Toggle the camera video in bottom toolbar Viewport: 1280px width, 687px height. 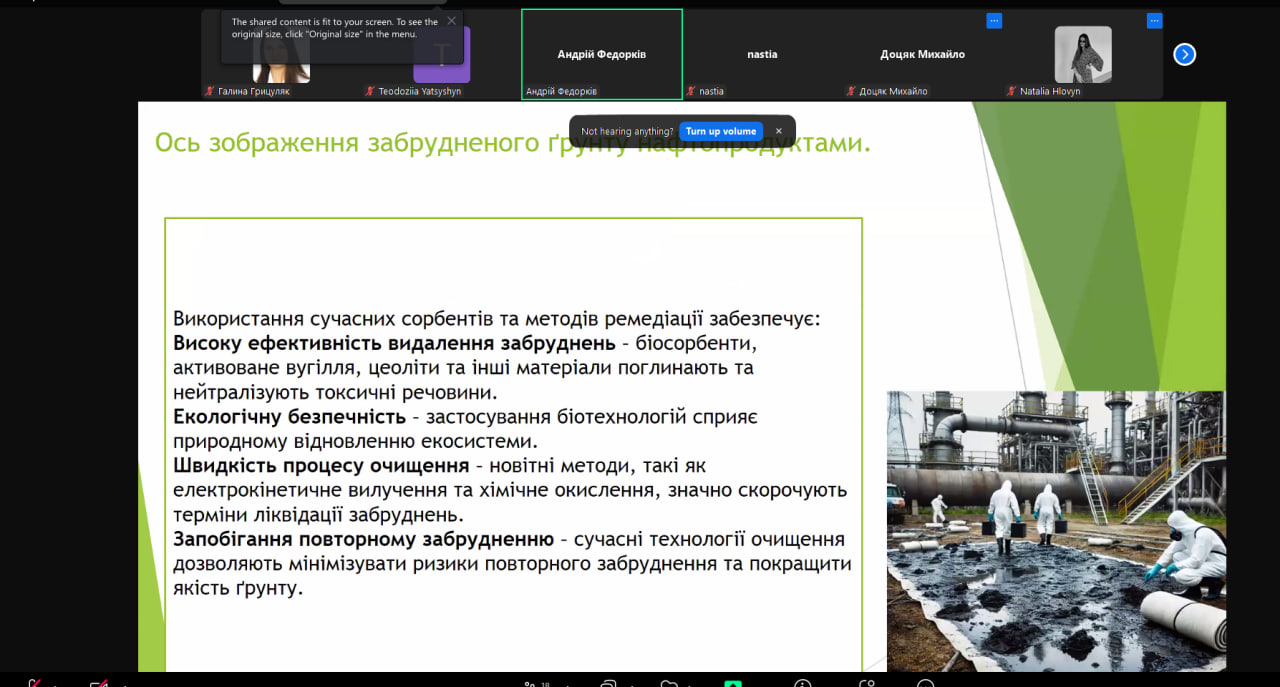pyautogui.click(x=99, y=683)
